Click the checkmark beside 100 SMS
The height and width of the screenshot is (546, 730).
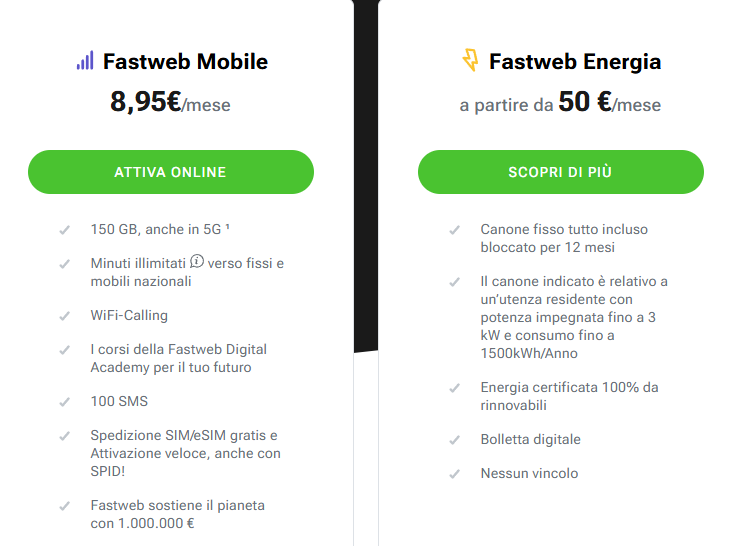tap(65, 402)
